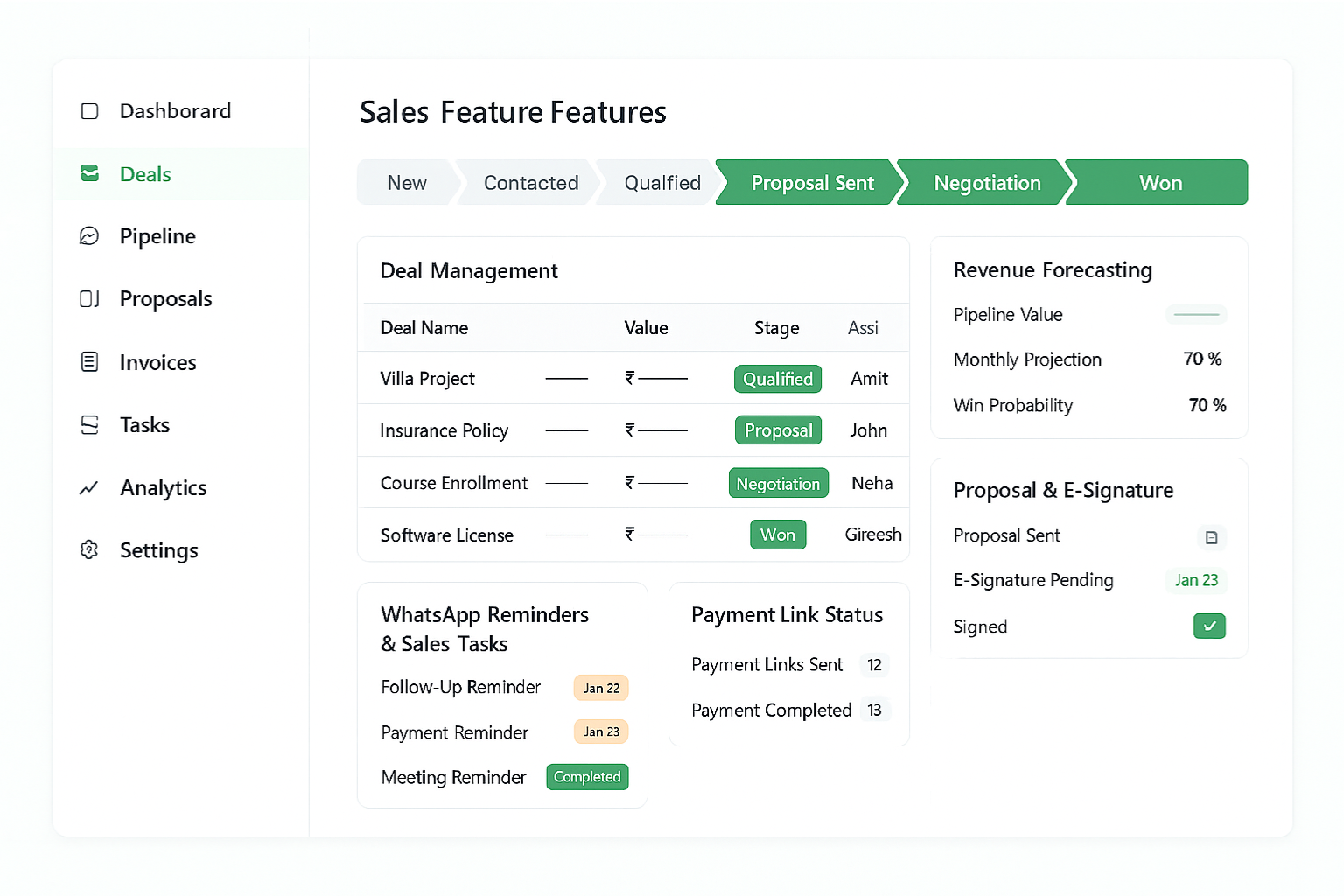Select the Negotiation badge on Course Enrollment
The image size is (1344, 896).
(778, 483)
